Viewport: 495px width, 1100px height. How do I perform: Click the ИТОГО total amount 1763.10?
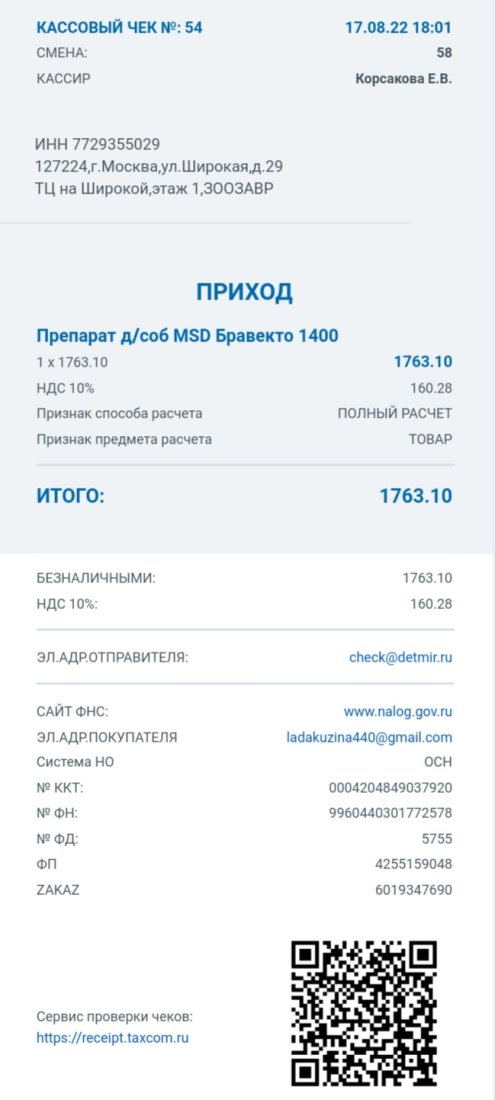(x=416, y=496)
